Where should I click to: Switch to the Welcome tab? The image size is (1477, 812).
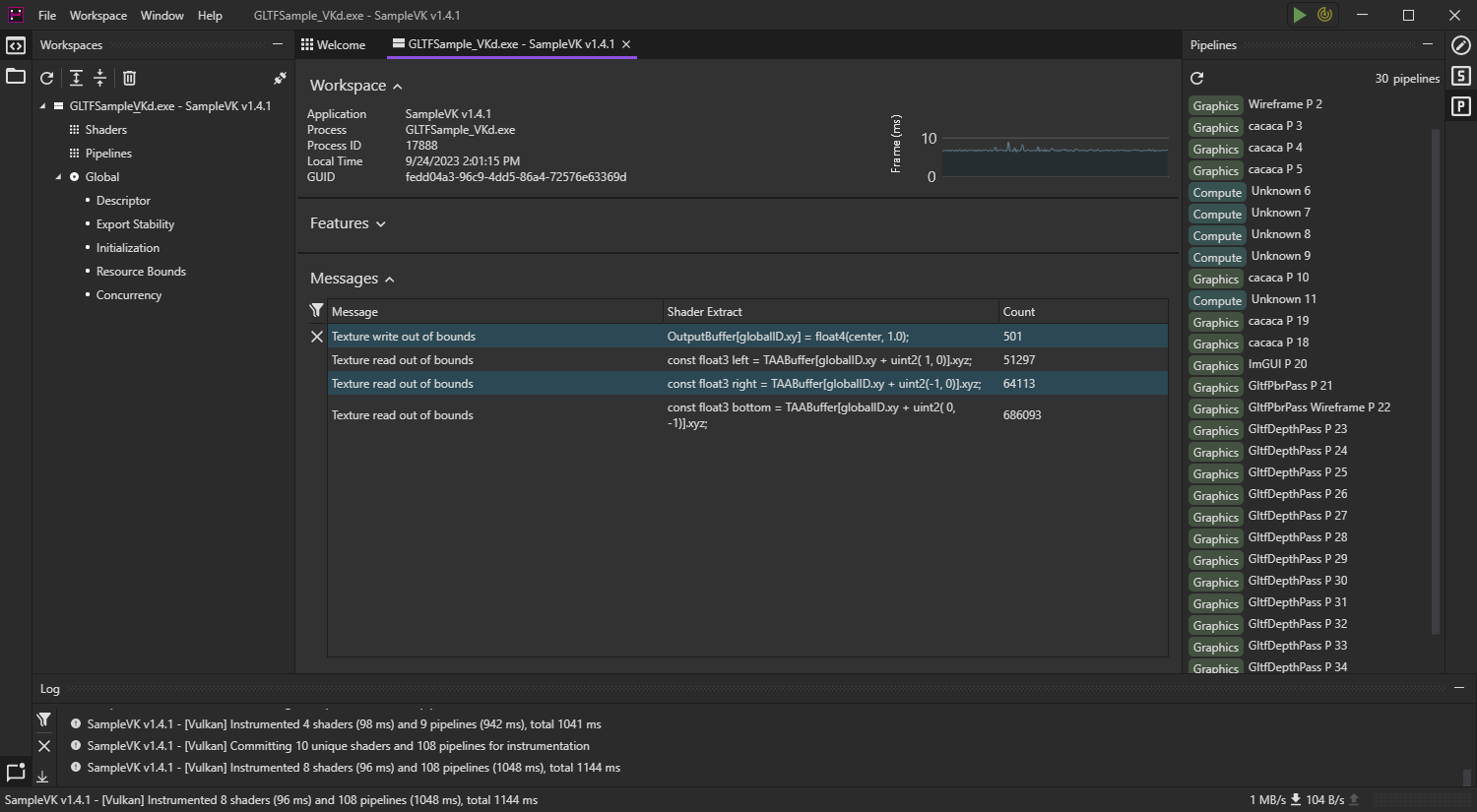tap(339, 44)
